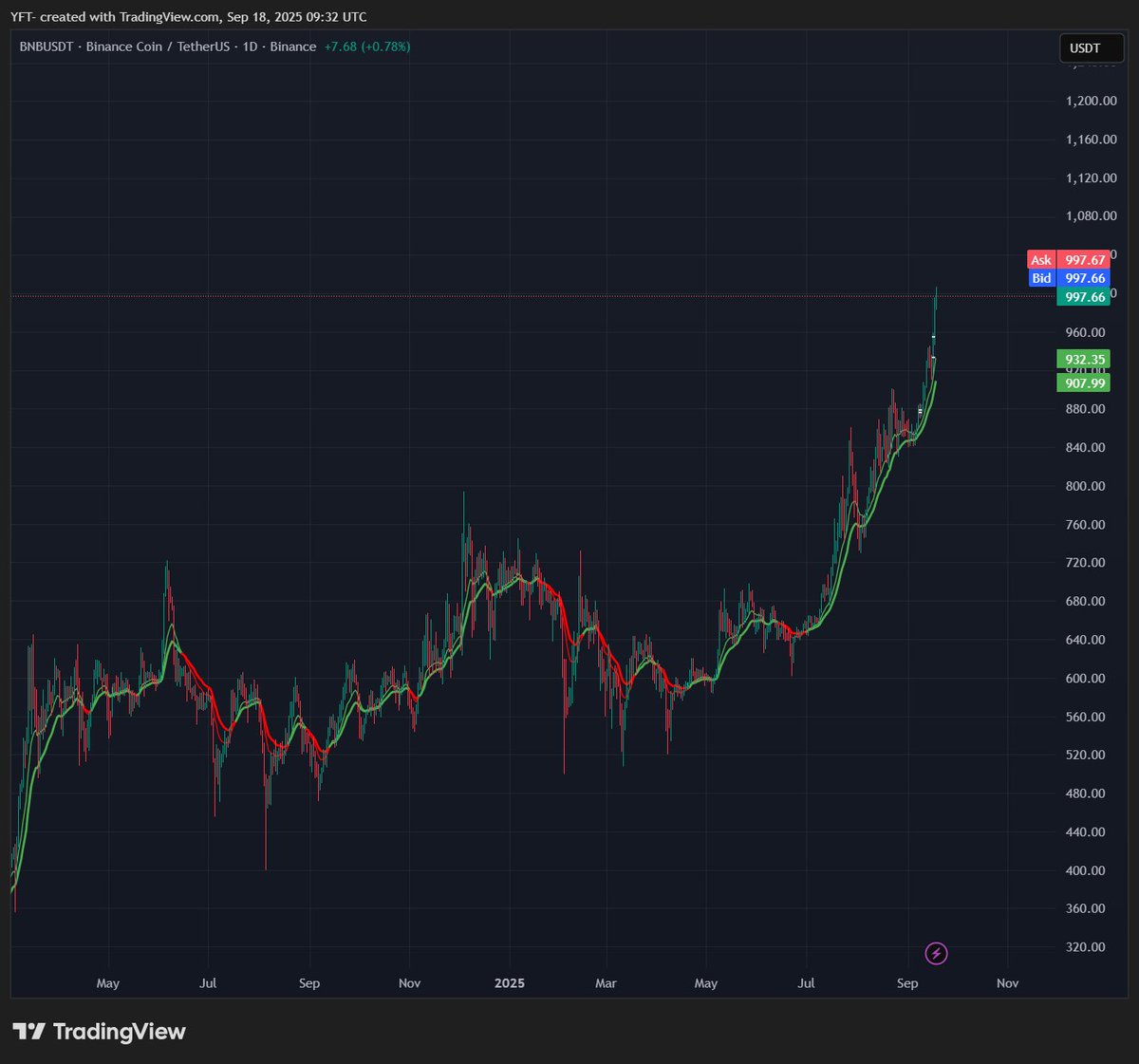The width and height of the screenshot is (1139, 1064).
Task: Click the 320.00 price axis label
Action: [x=1085, y=947]
